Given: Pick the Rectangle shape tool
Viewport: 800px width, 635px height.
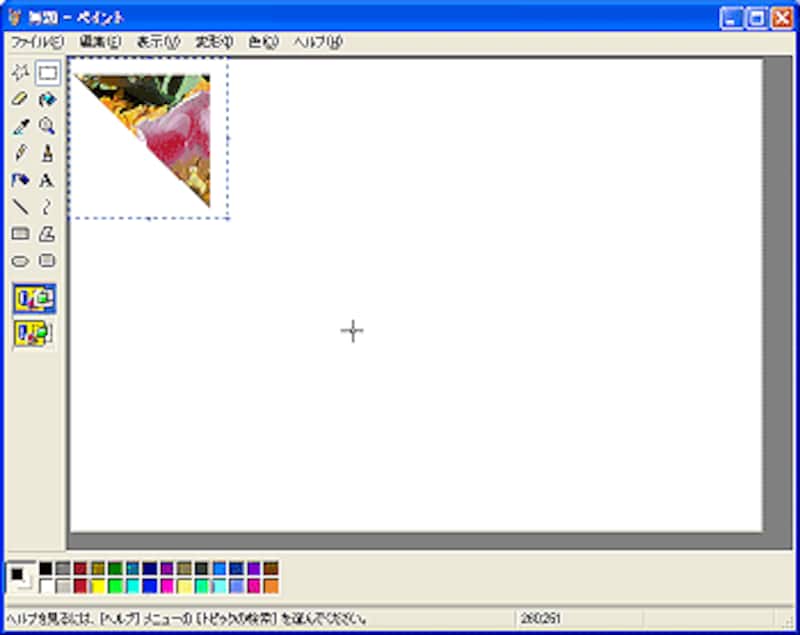Looking at the screenshot, I should (x=20, y=234).
